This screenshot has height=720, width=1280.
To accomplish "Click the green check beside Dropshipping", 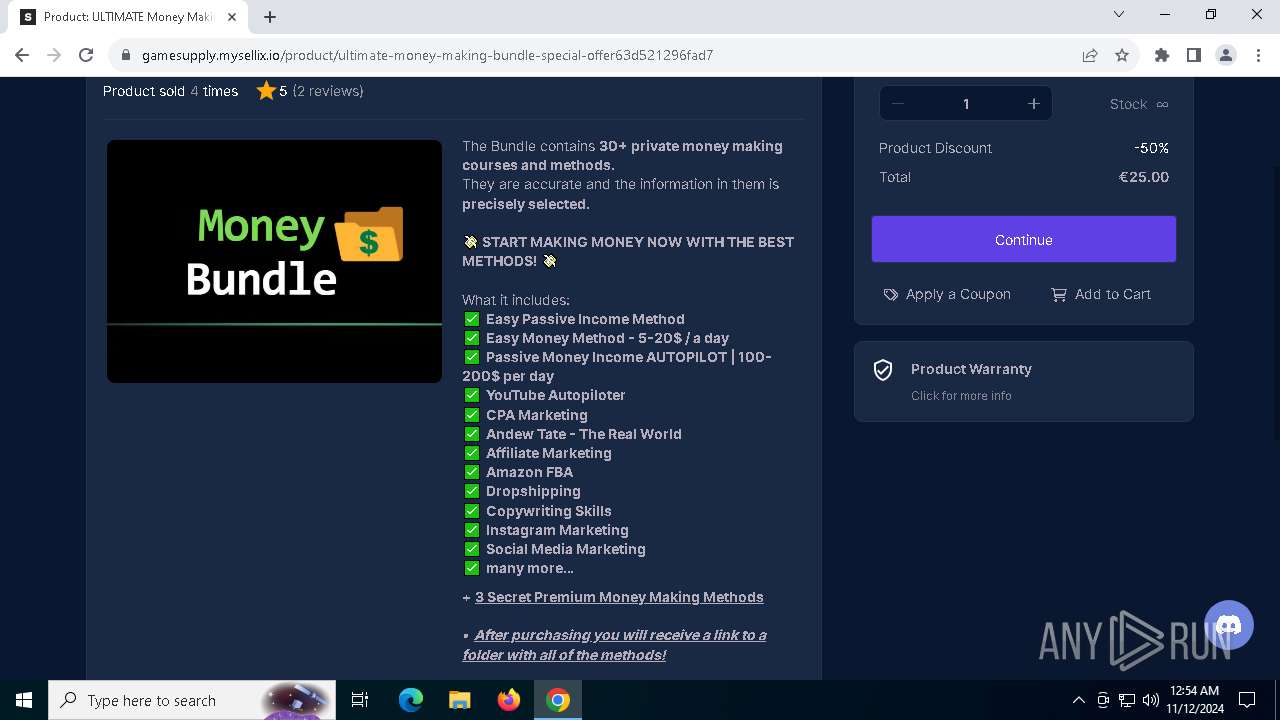I will pos(472,491).
